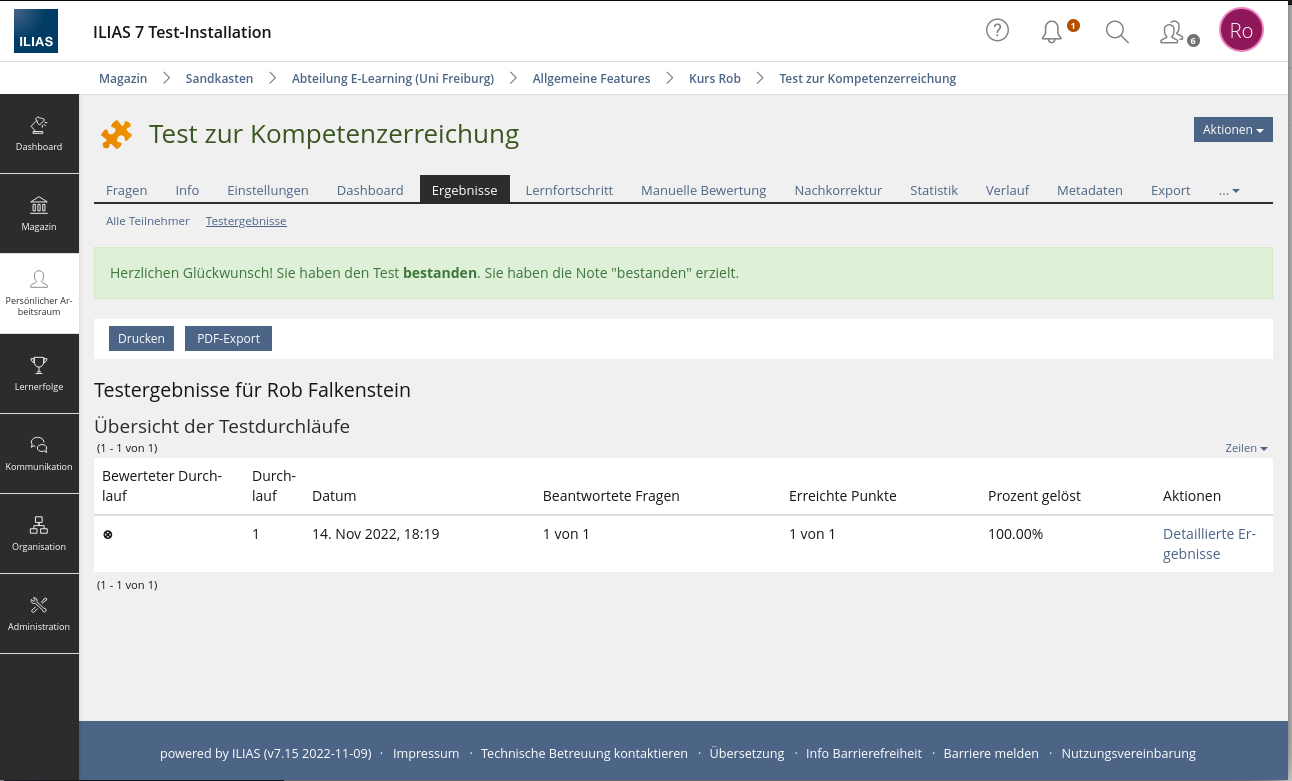Open Lernerfolge trophy in sidebar
1292x781 pixels.
pyautogui.click(x=39, y=374)
